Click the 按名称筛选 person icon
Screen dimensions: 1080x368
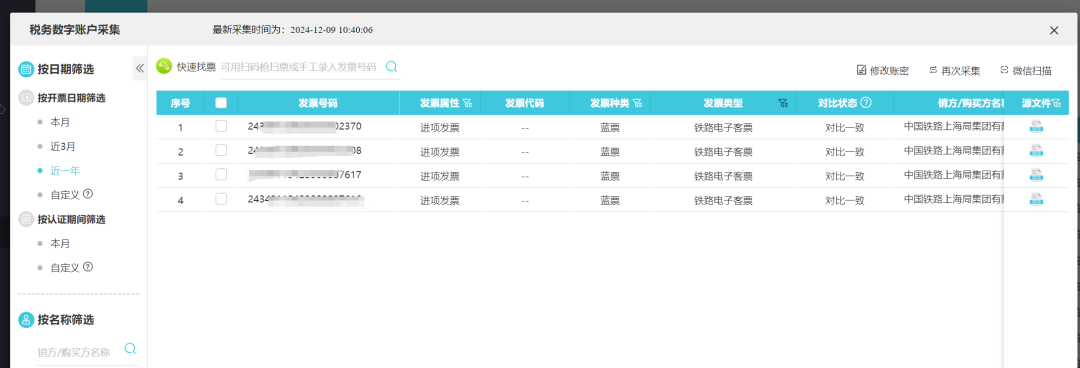point(26,320)
